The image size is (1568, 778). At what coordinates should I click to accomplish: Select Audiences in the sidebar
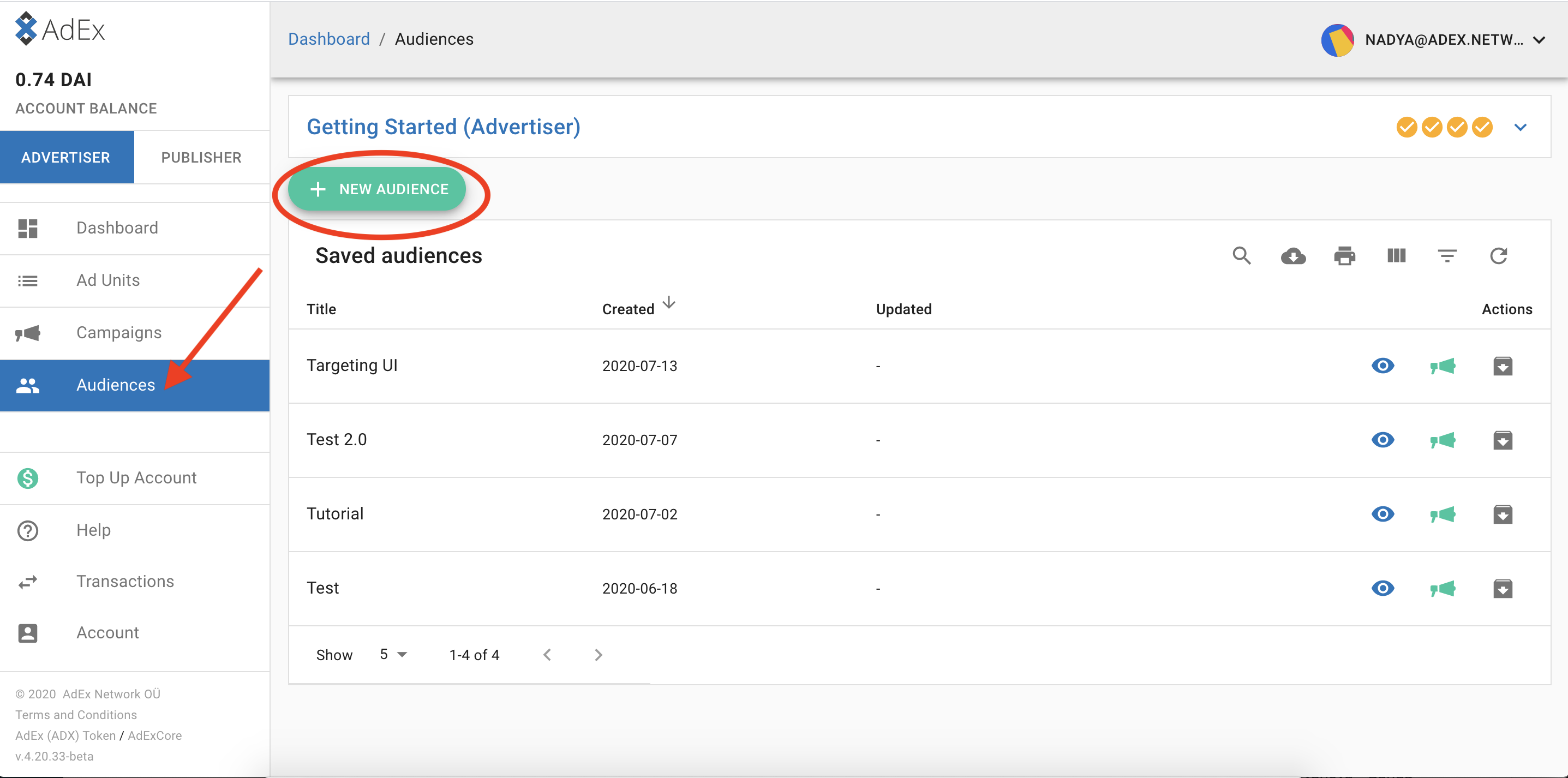tap(135, 385)
